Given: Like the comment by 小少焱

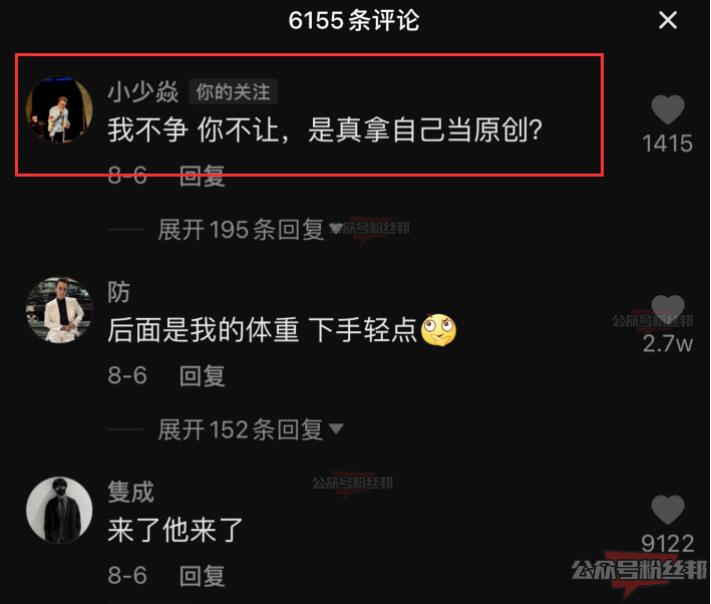Looking at the screenshot, I should tap(667, 110).
